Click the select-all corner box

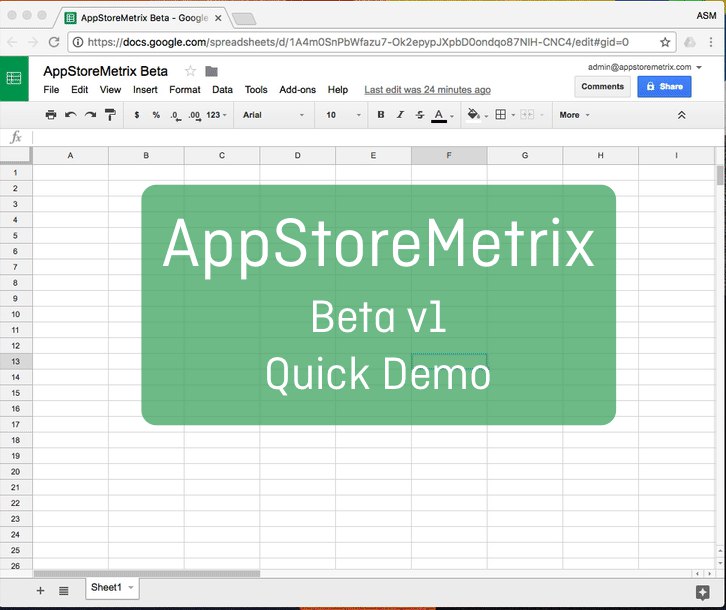16,156
